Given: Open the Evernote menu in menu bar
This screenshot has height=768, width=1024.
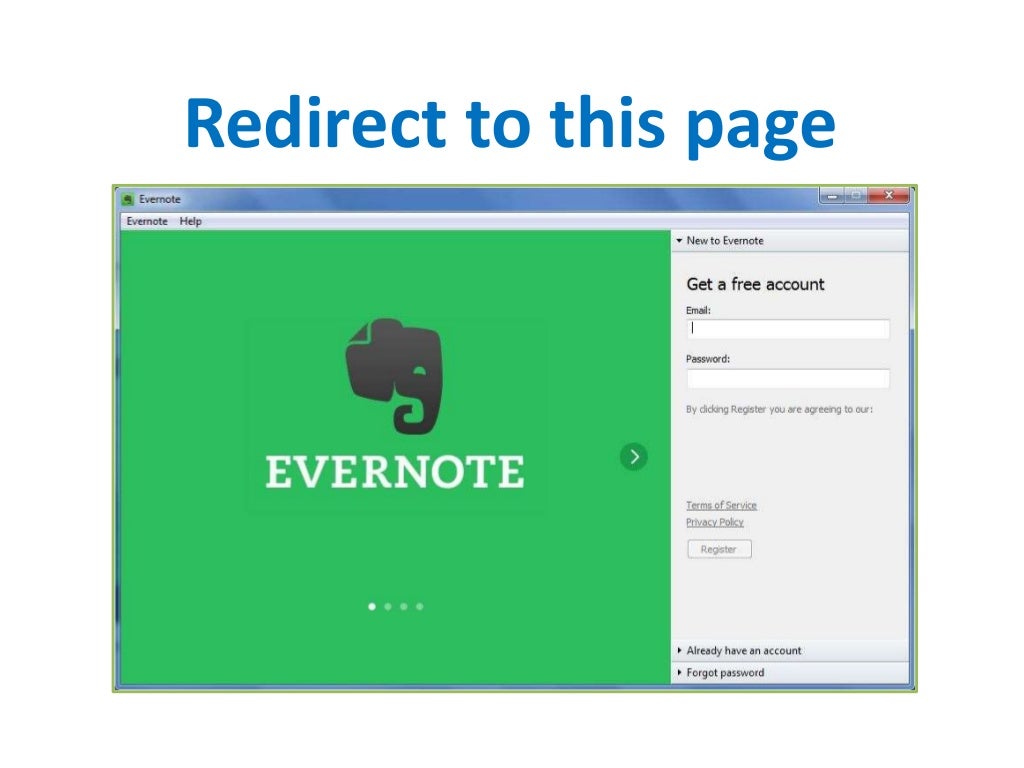Looking at the screenshot, I should (x=147, y=221).
